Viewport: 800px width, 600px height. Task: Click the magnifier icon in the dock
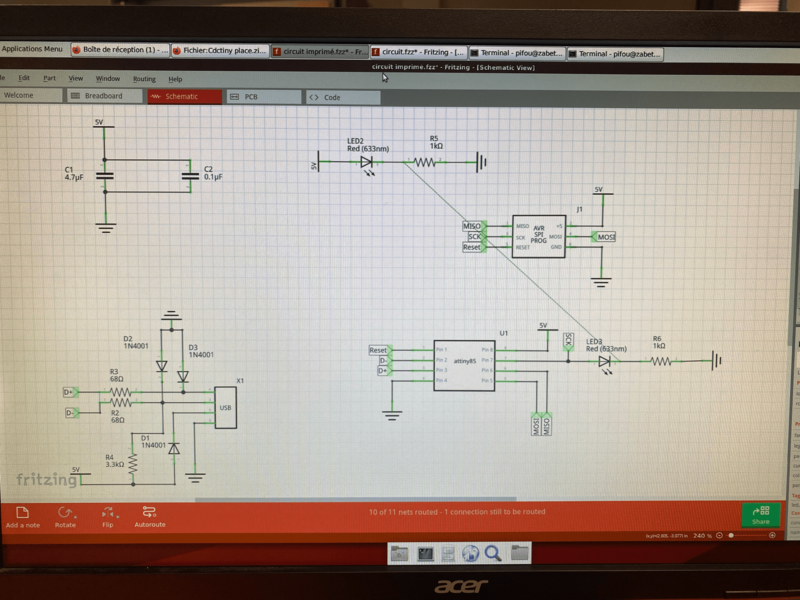point(493,553)
